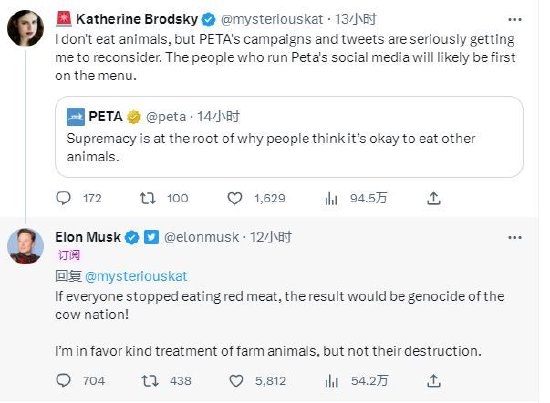Screen dimensions: 550x403
Task: Open Katherine Brodsky's profile picture
Action: pos(25,28)
